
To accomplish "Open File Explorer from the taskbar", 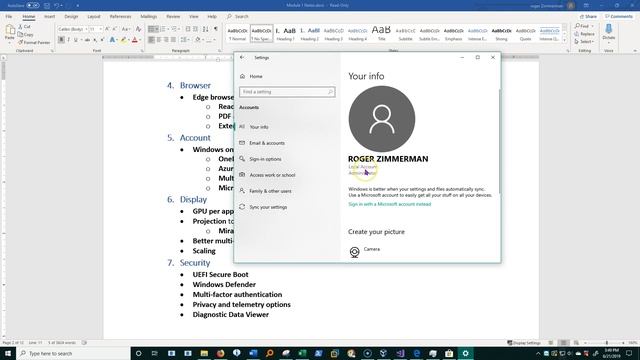I will (x=204, y=353).
